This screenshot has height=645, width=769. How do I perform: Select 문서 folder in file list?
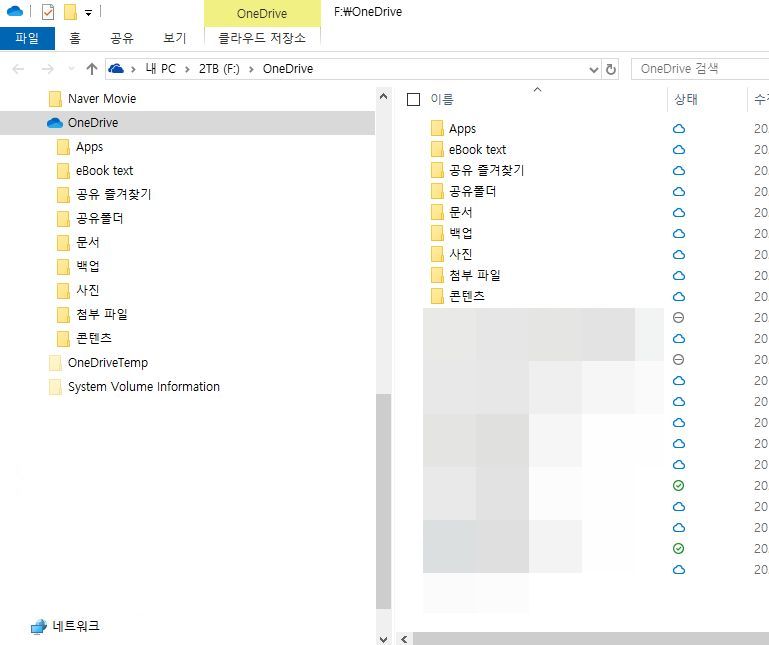[x=461, y=212]
